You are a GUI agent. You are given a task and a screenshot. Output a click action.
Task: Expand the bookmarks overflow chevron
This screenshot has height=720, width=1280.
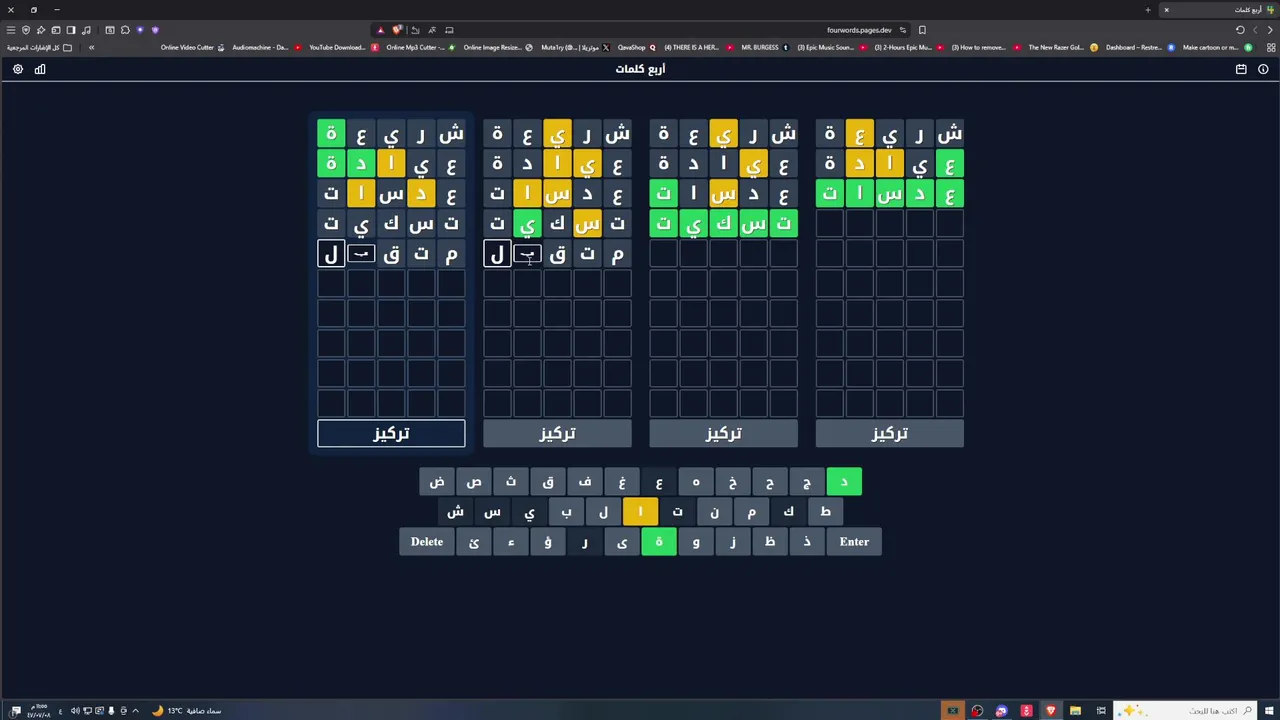pyautogui.click(x=91, y=47)
